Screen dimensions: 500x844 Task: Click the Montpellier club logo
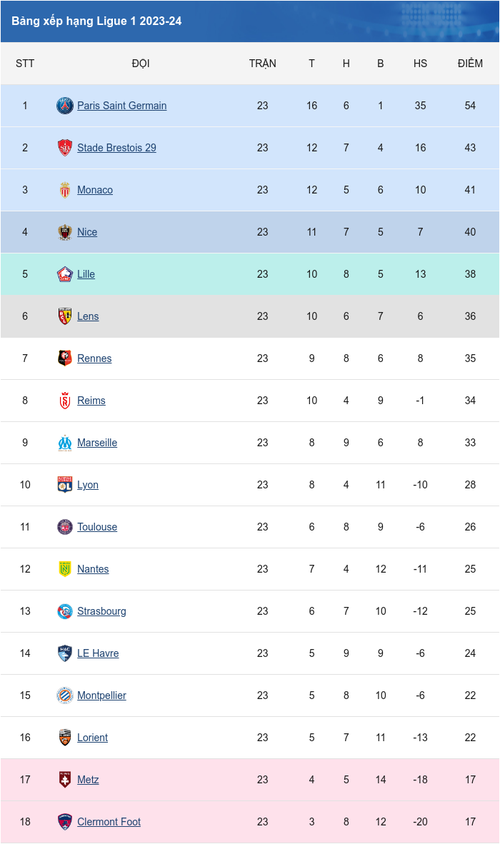pyautogui.click(x=65, y=695)
